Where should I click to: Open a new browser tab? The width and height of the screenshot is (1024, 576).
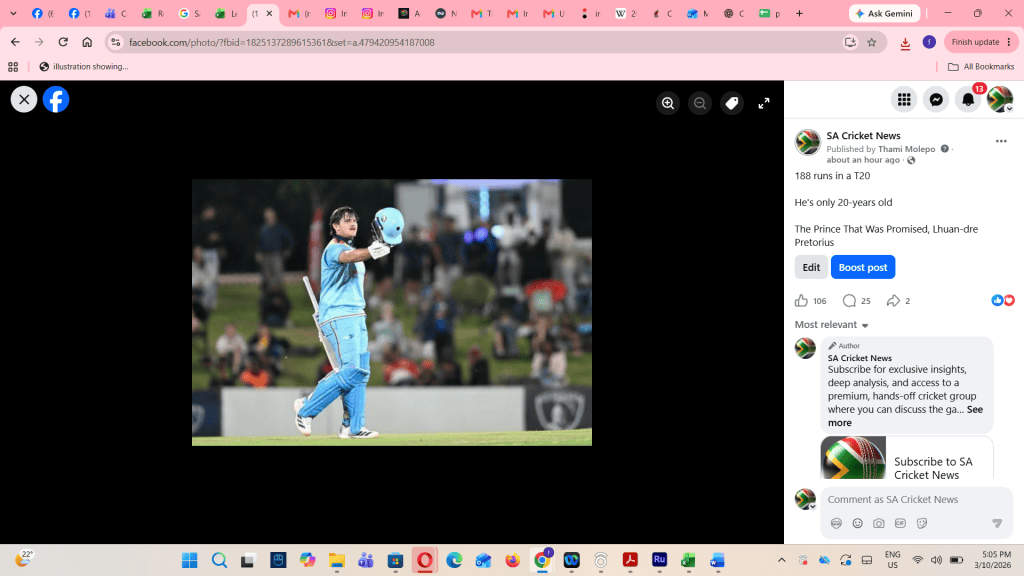coord(799,13)
